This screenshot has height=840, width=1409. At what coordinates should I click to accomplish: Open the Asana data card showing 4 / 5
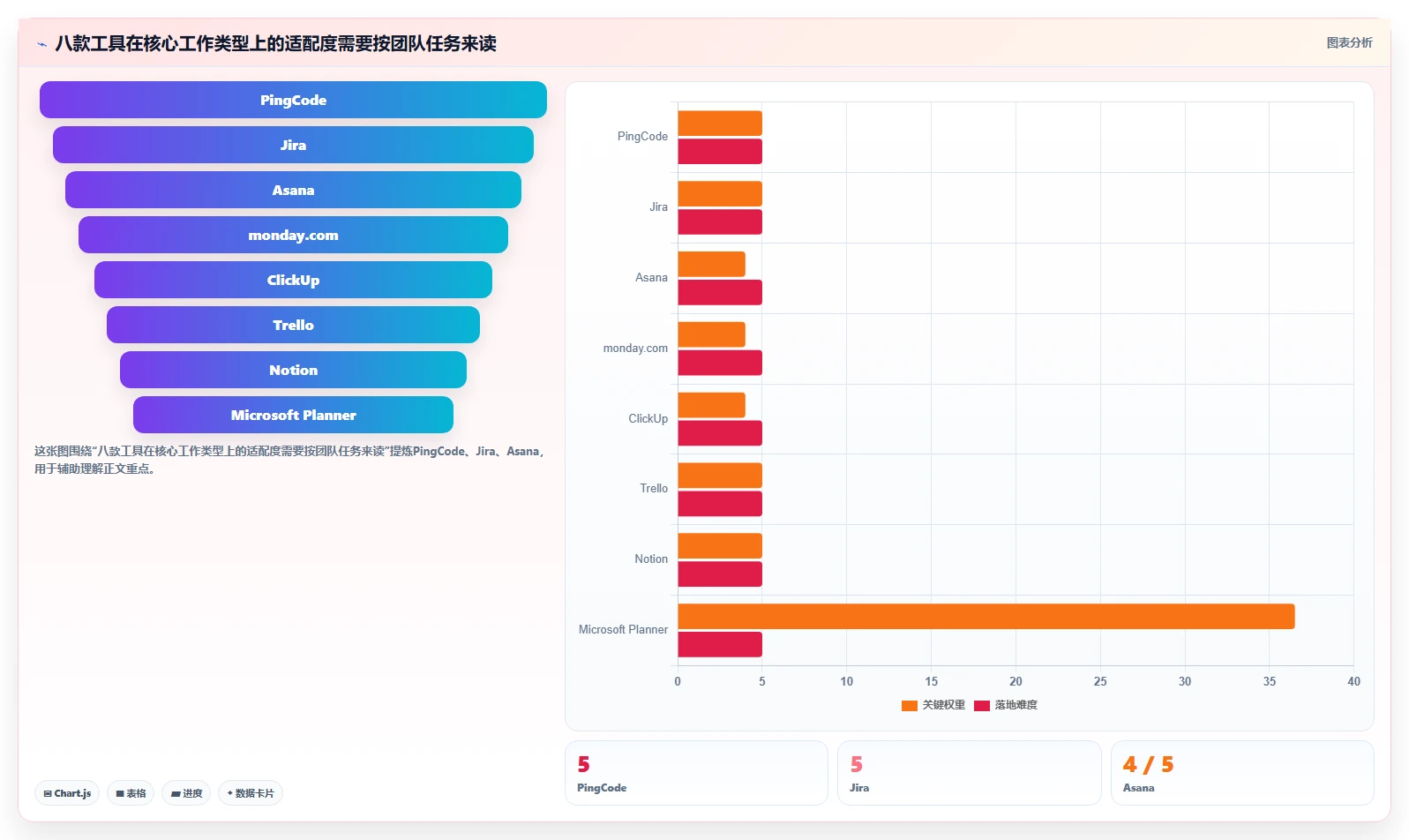pyautogui.click(x=1242, y=773)
